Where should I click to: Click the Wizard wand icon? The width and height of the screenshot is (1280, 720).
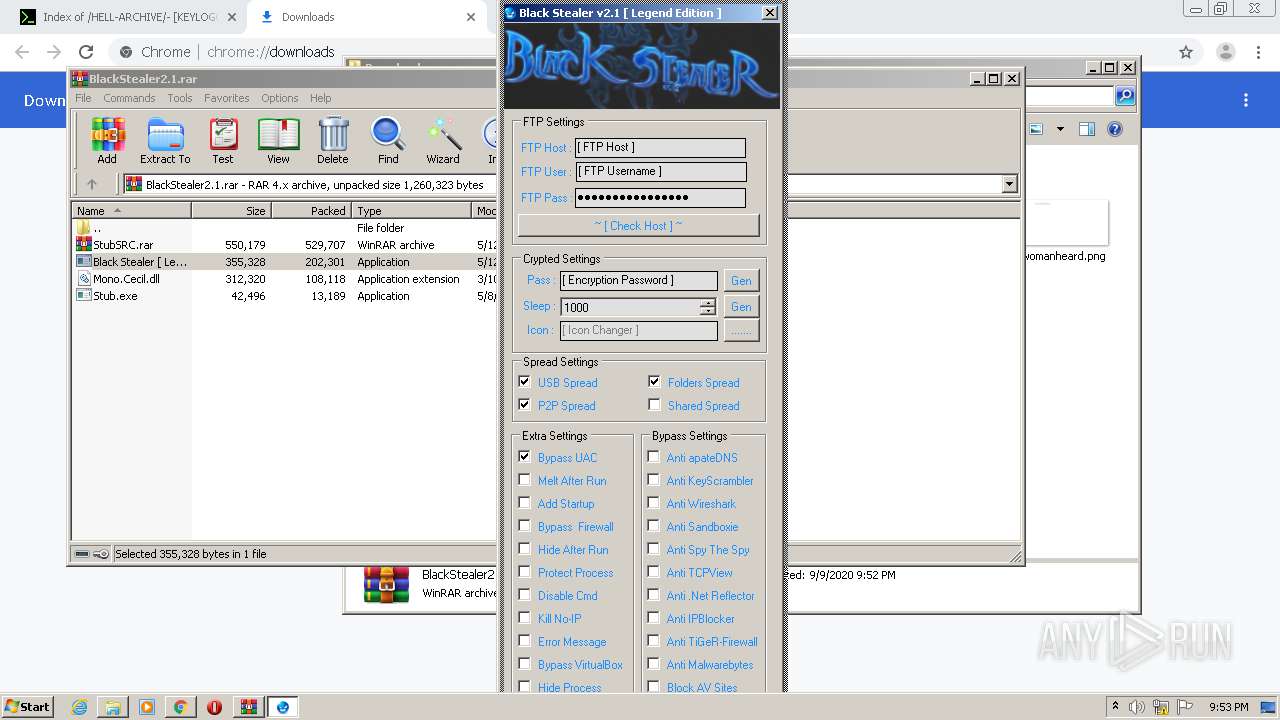tap(443, 140)
